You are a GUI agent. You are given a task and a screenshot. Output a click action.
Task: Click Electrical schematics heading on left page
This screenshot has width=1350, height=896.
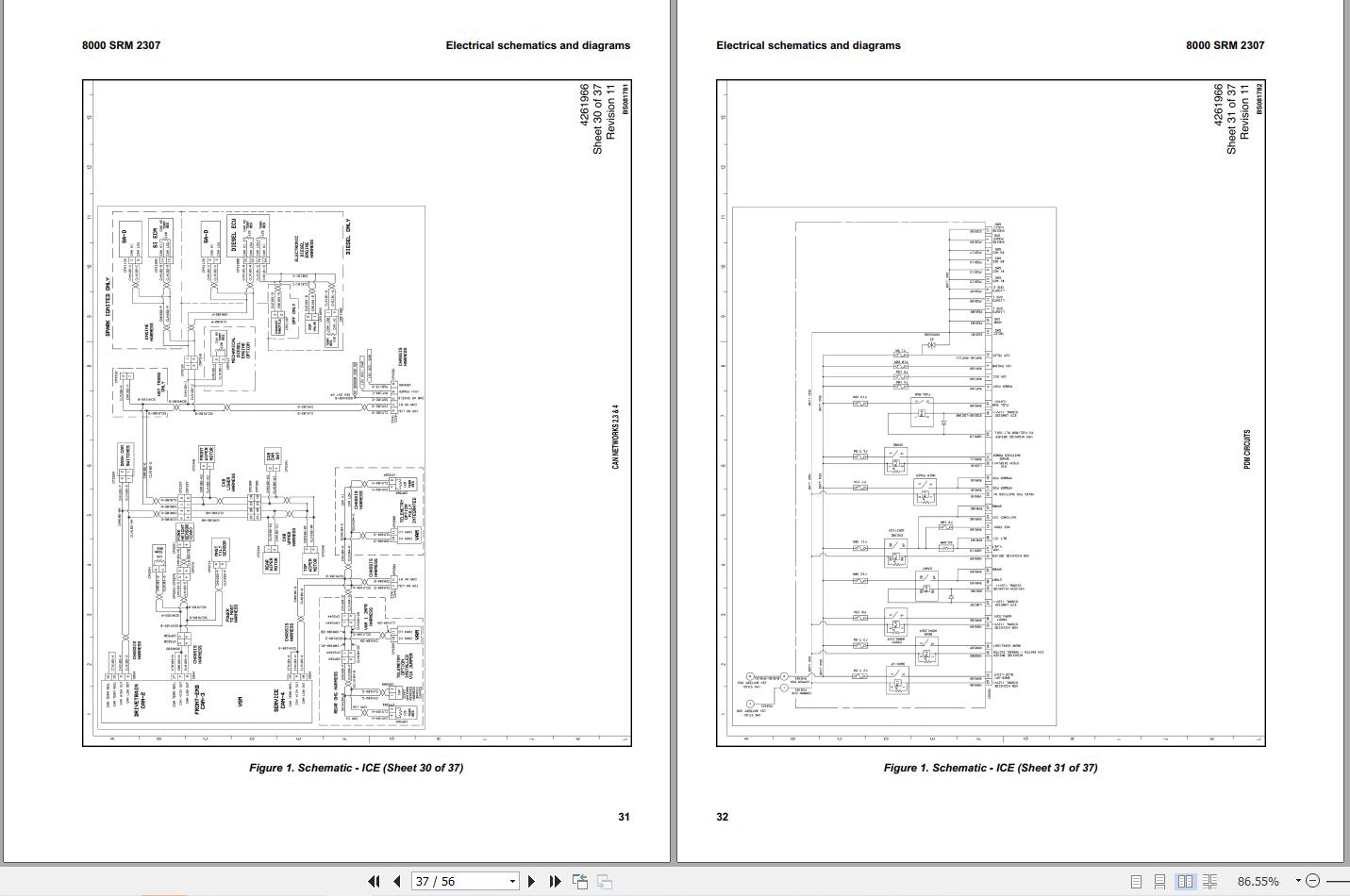tap(538, 45)
